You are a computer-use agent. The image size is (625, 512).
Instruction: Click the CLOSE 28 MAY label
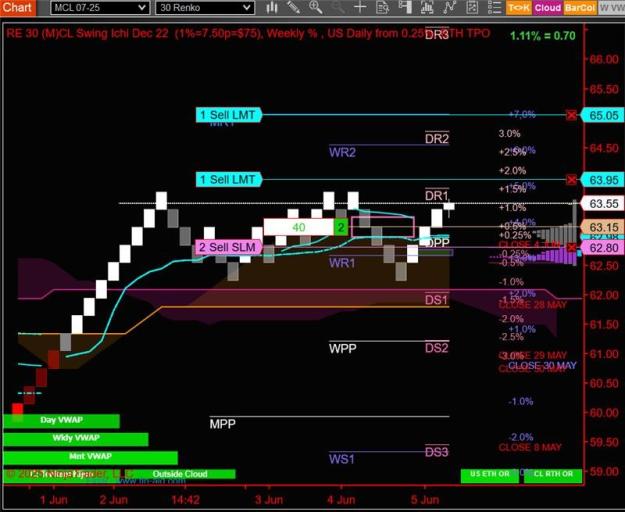coord(533,305)
